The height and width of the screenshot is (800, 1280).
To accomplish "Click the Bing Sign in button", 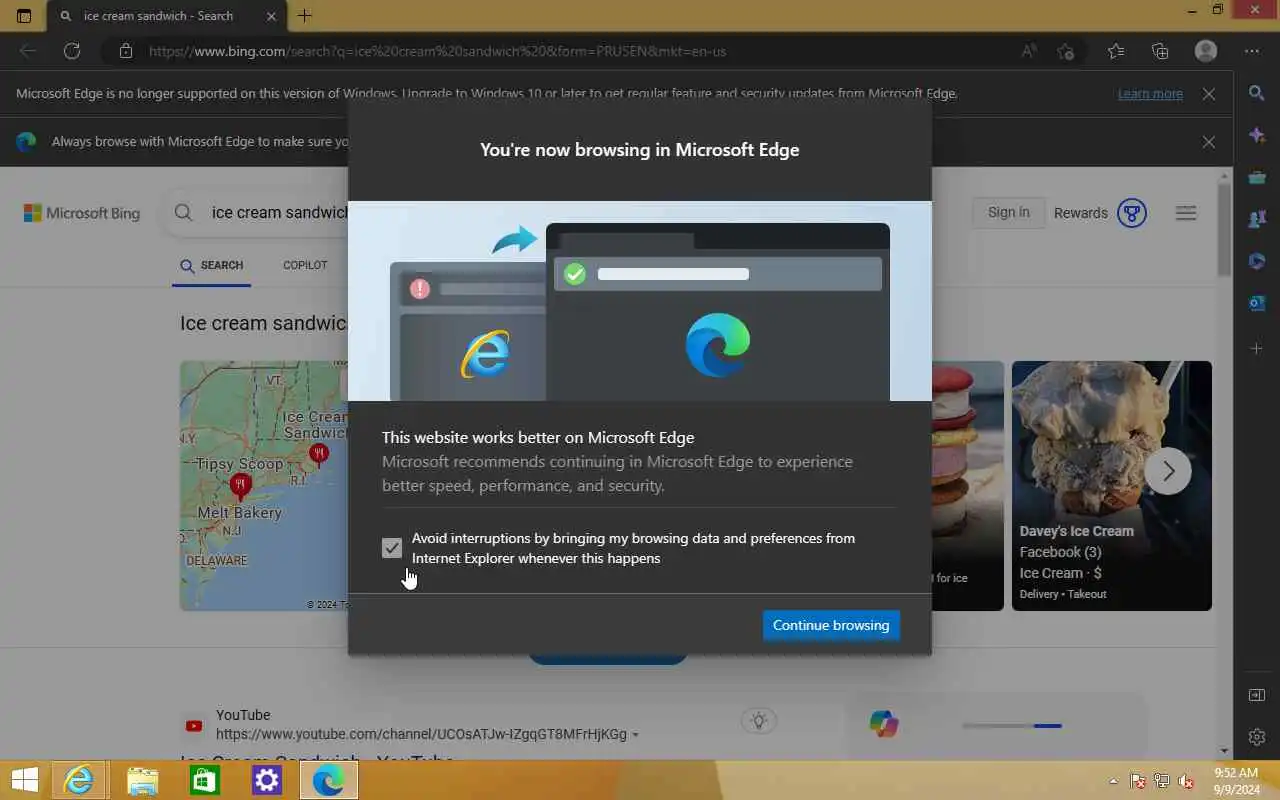I will pos(1008,212).
